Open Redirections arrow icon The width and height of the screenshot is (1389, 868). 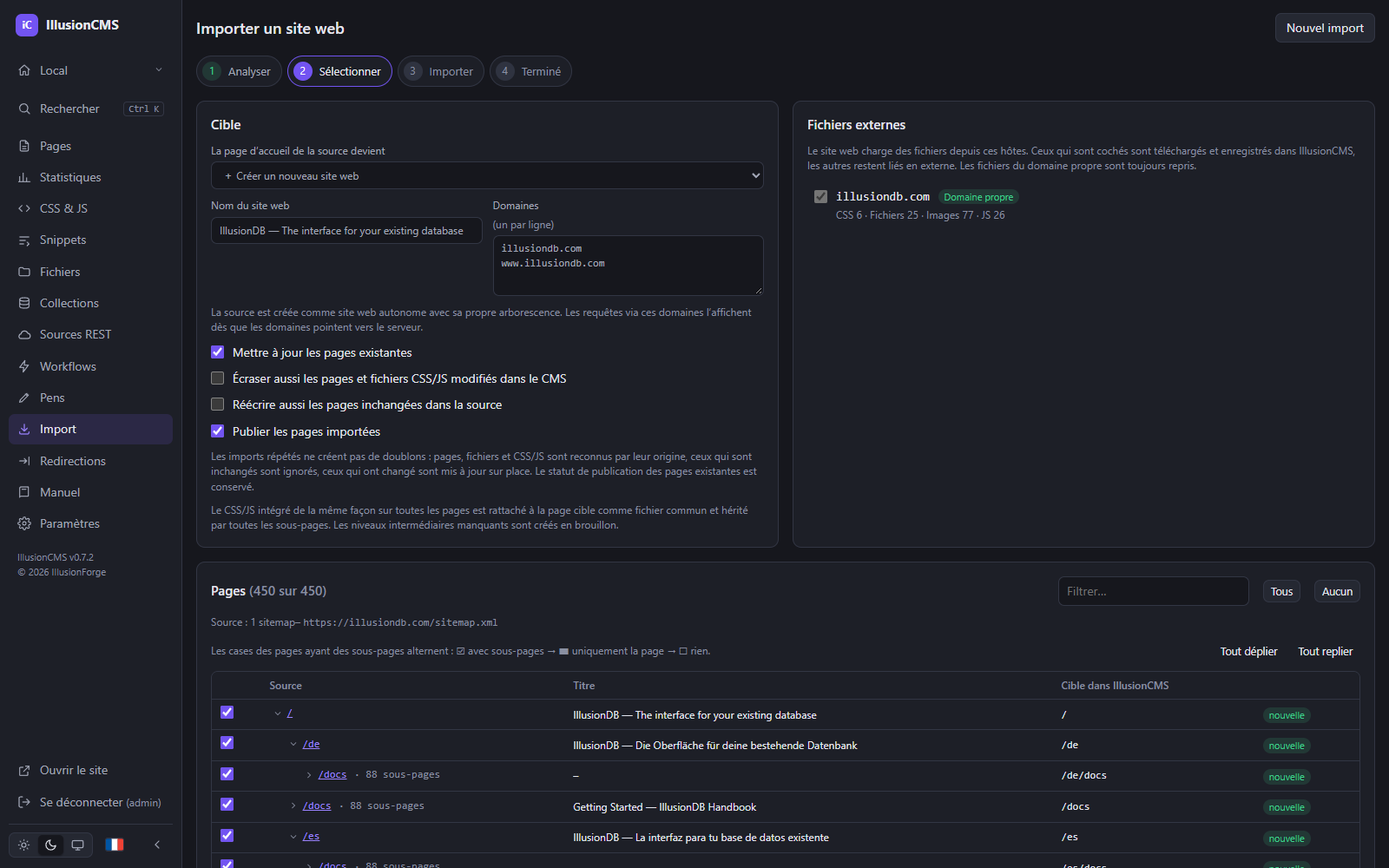tap(24, 461)
